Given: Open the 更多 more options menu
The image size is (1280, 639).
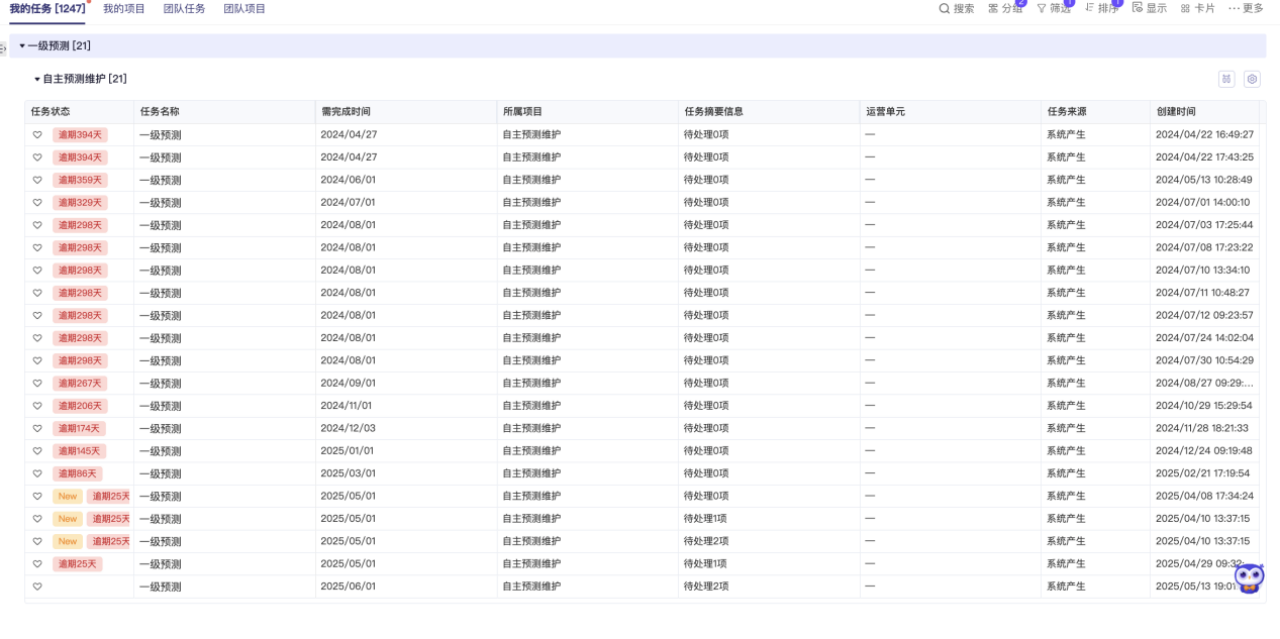Looking at the screenshot, I should point(1246,9).
